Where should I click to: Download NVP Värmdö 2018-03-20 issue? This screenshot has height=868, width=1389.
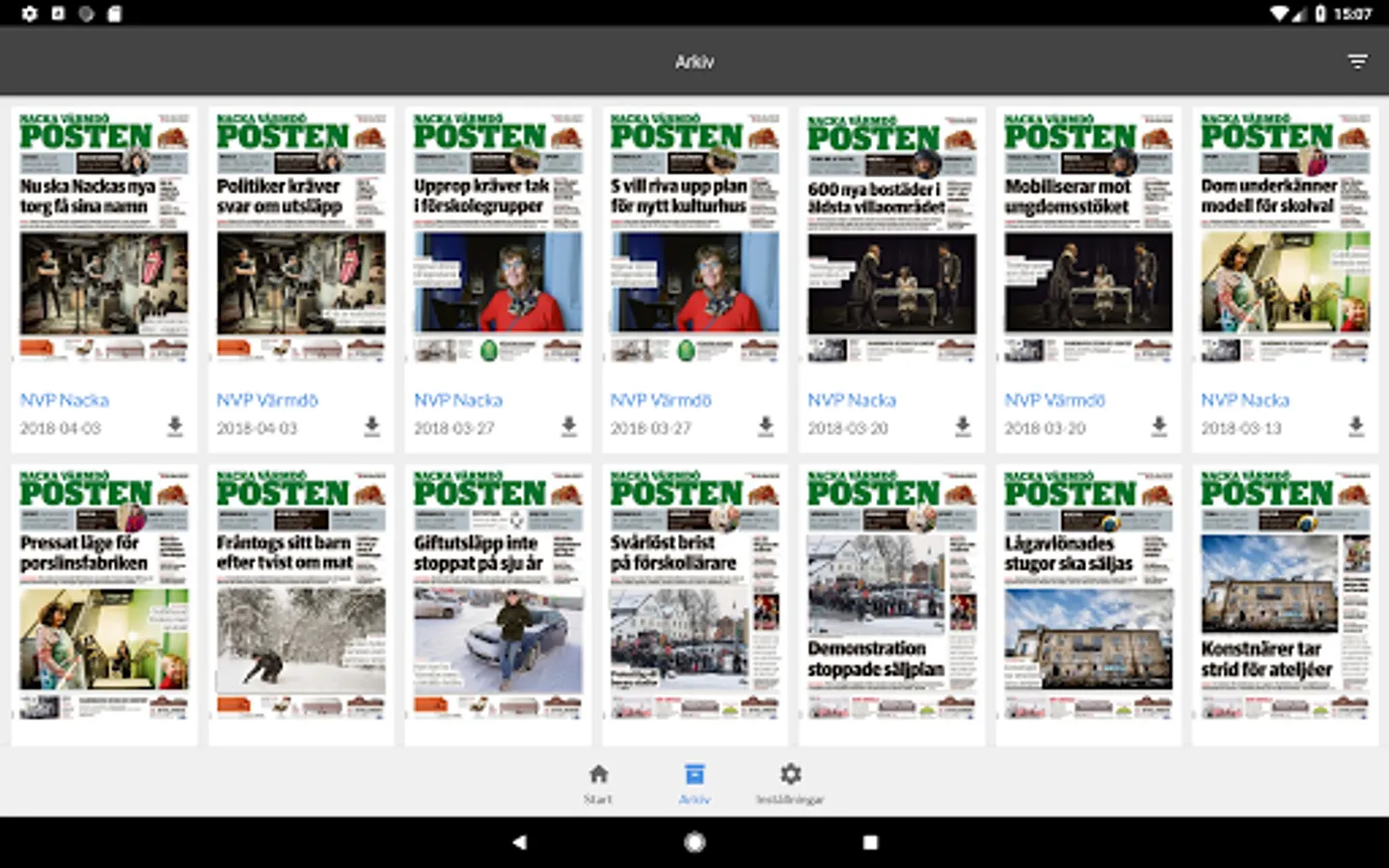1158,426
